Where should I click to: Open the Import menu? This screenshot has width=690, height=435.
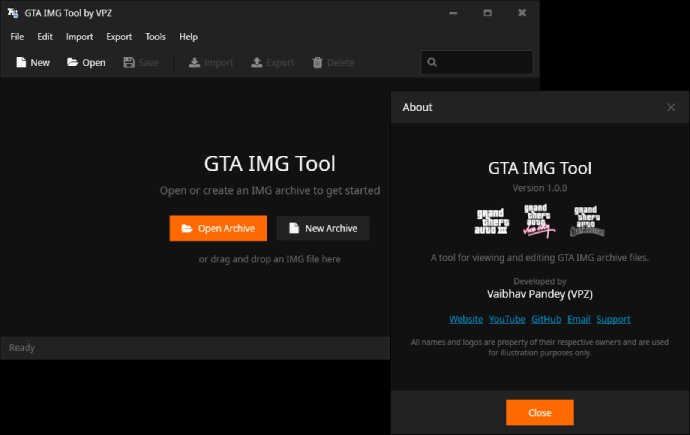coord(79,37)
